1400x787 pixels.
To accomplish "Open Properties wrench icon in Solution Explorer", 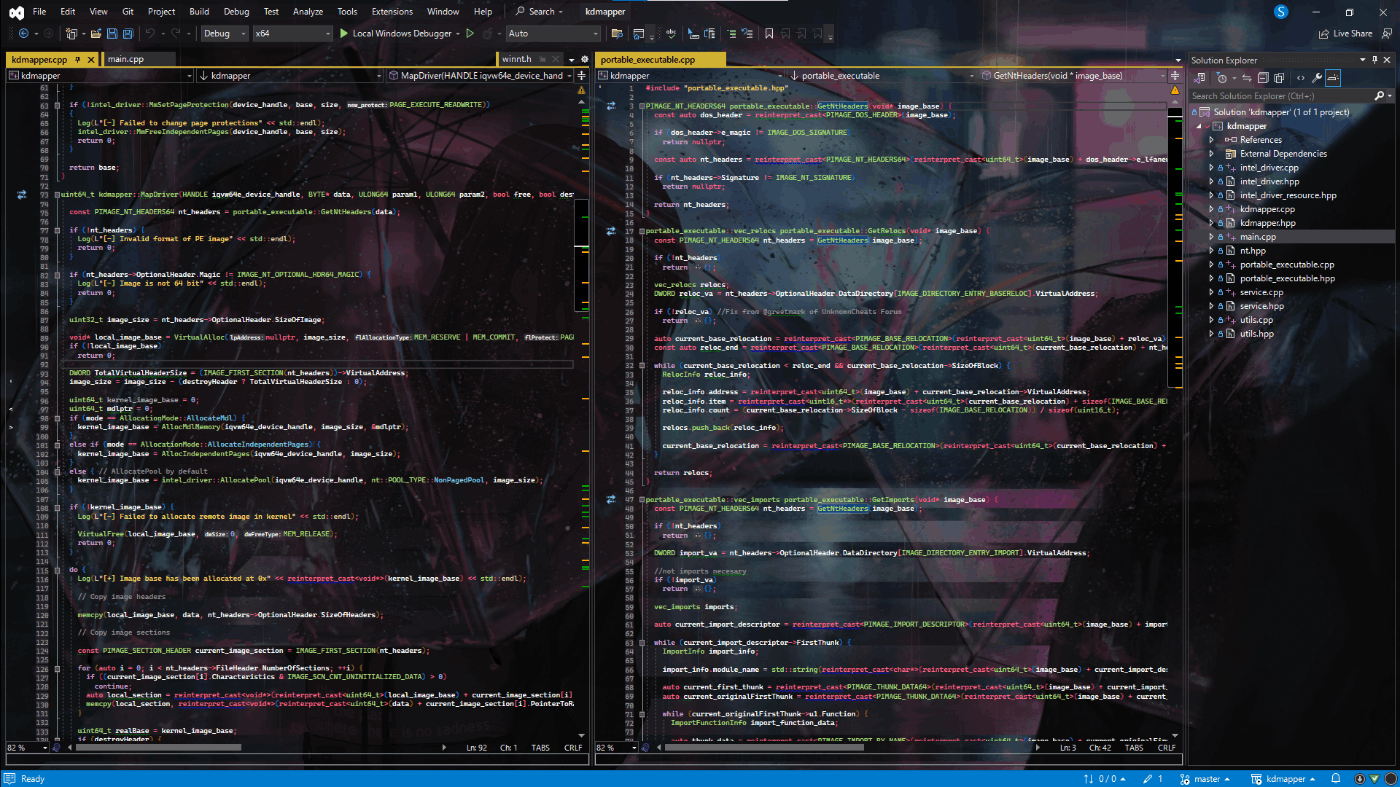I will point(1316,78).
